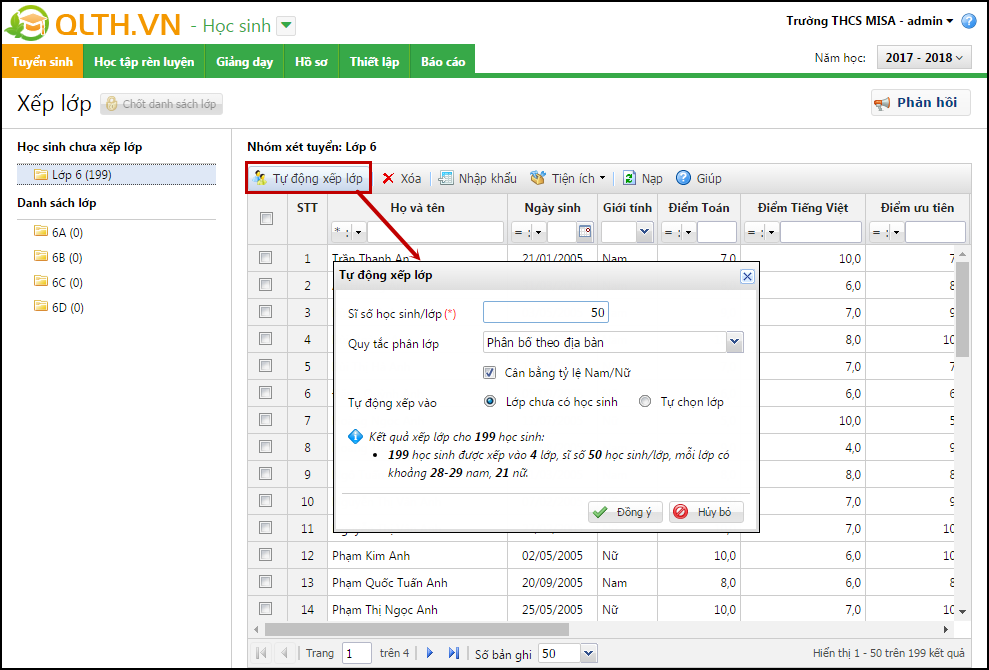The width and height of the screenshot is (989, 670).
Task: Click the Giúp help icon in toolbar
Action: tap(683, 179)
